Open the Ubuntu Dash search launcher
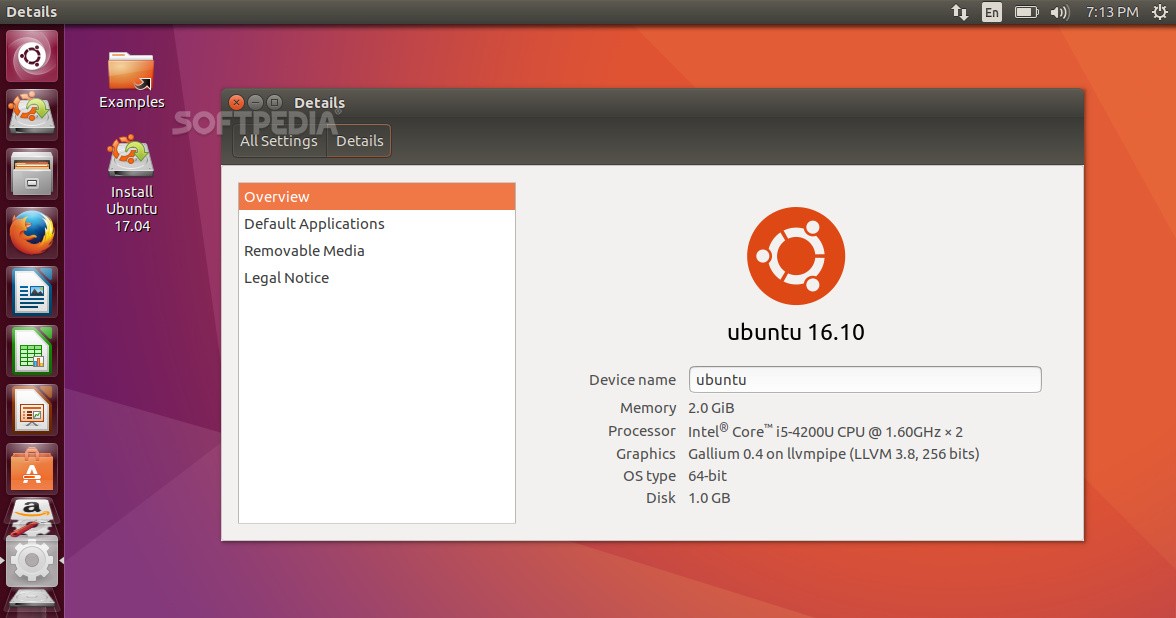The width and height of the screenshot is (1176, 618). tap(32, 56)
